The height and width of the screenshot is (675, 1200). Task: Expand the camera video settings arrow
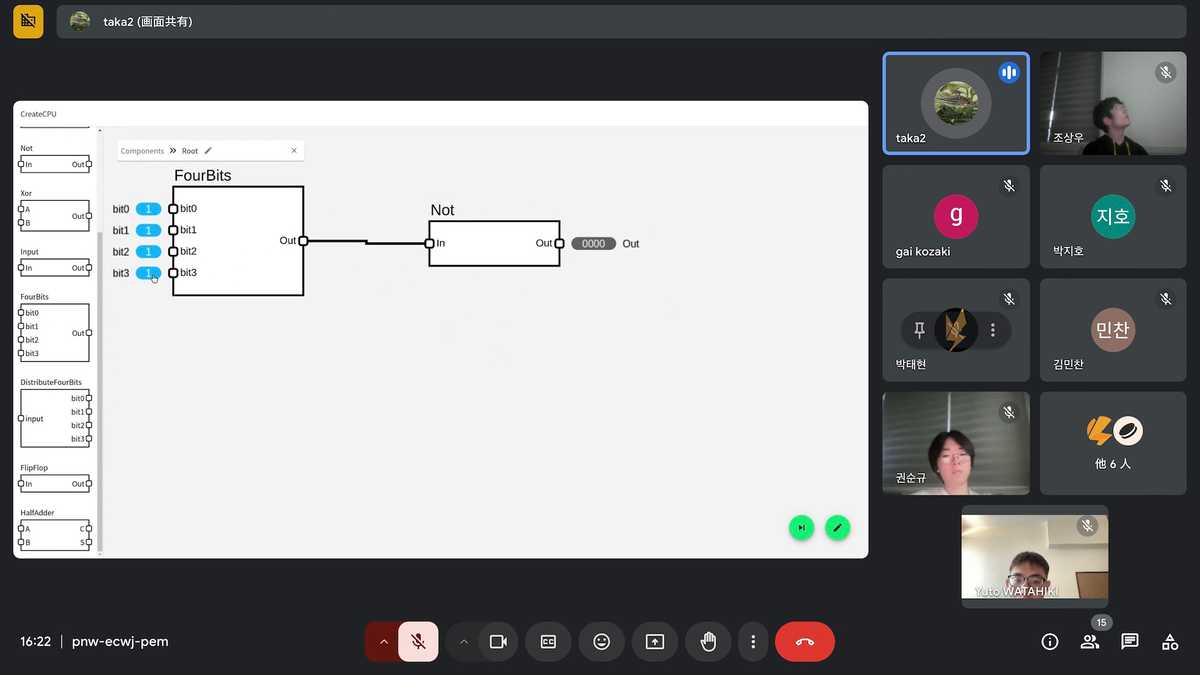pos(463,642)
